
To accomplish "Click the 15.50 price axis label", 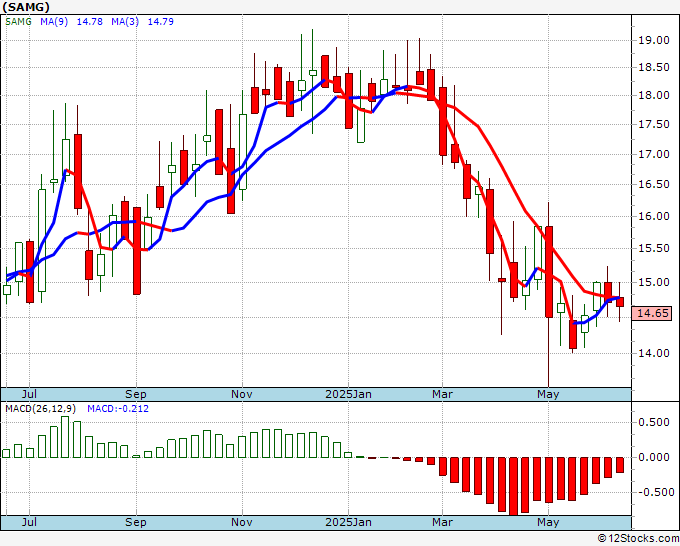I will [654, 248].
